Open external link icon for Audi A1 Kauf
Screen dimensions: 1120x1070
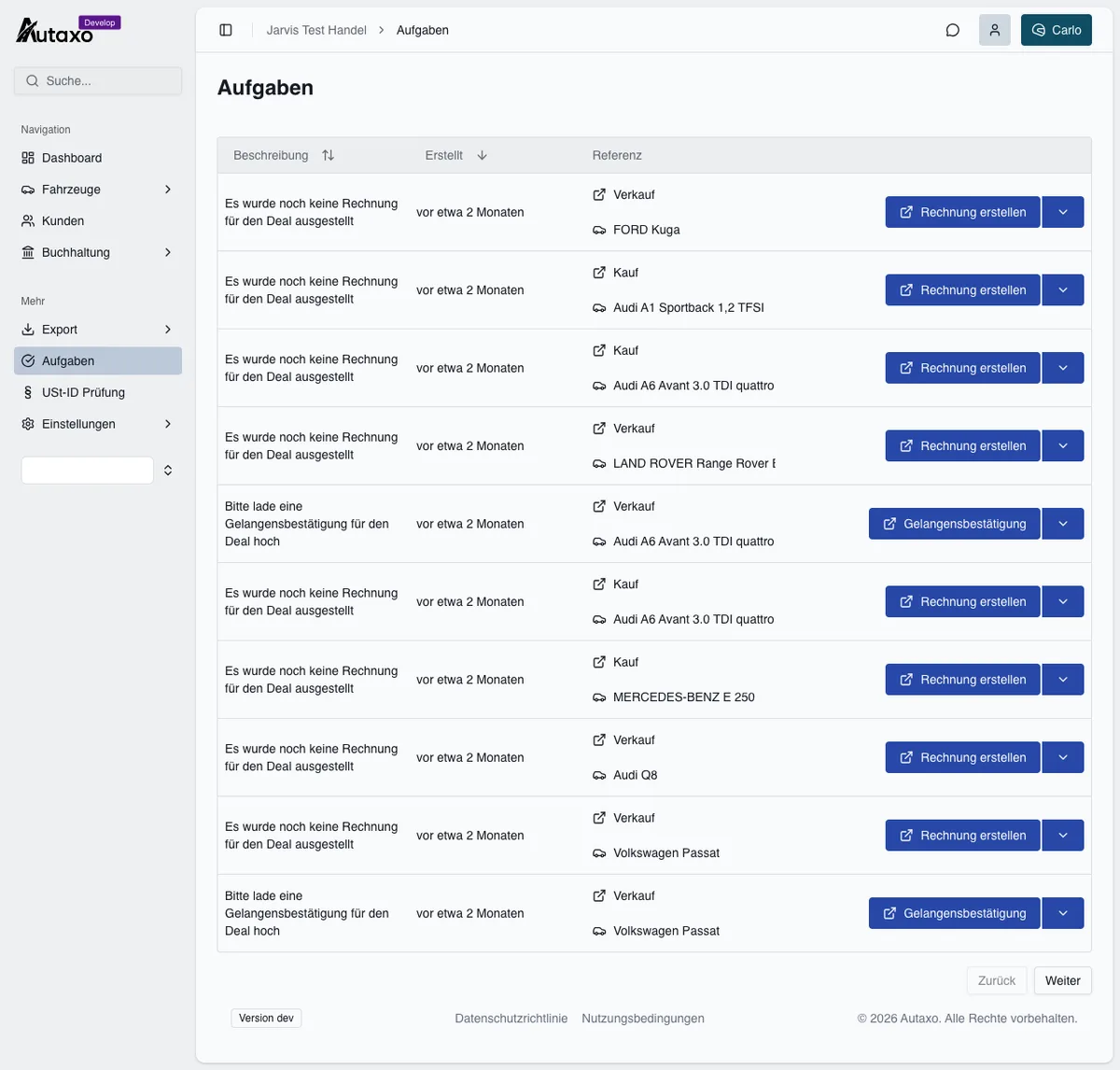[599, 273]
